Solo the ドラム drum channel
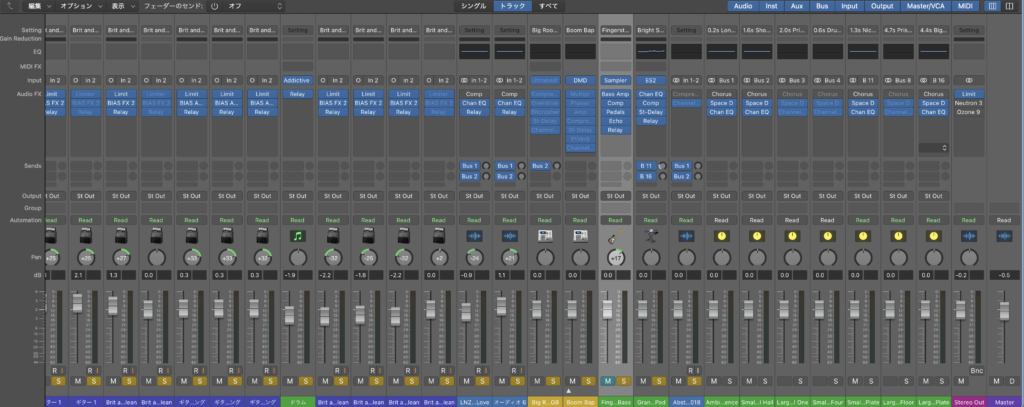Screen dimensions: 1024x407 pos(304,381)
